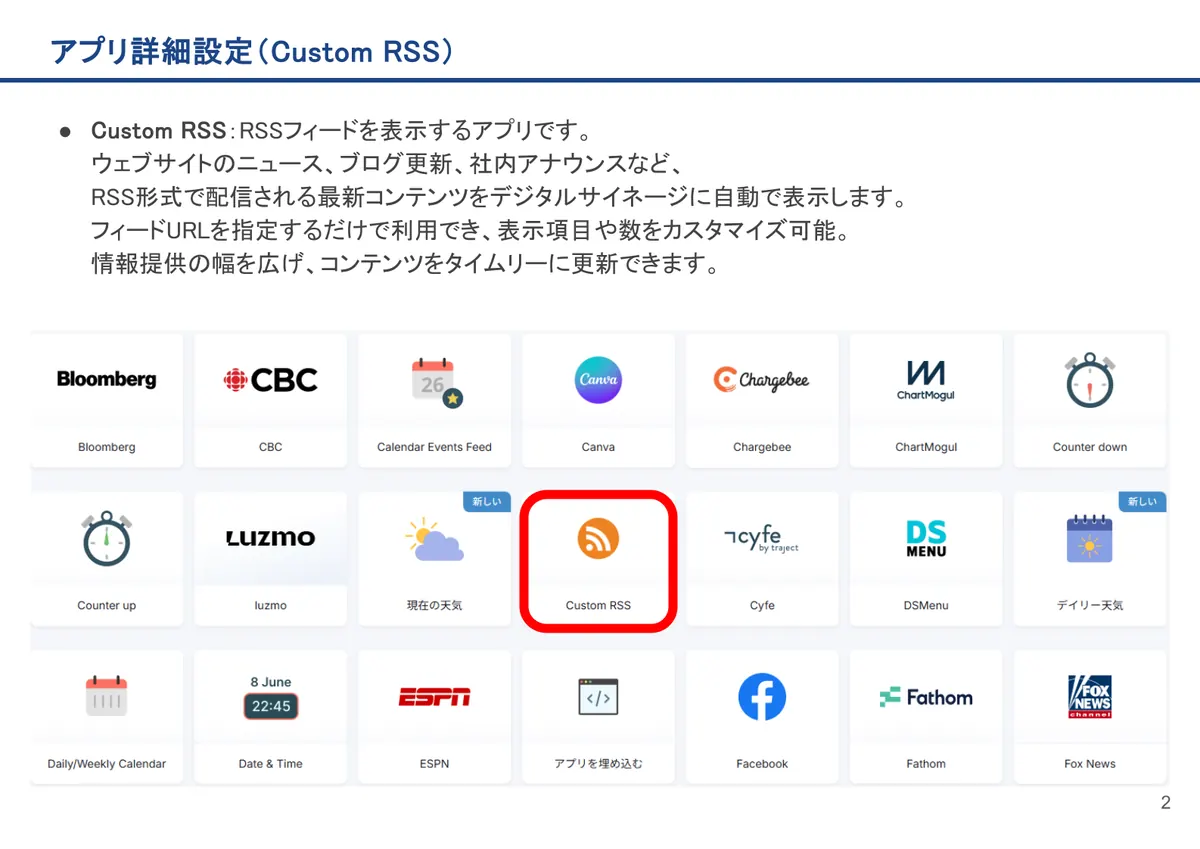Click the Calendar Events Feed caption

pos(434,447)
